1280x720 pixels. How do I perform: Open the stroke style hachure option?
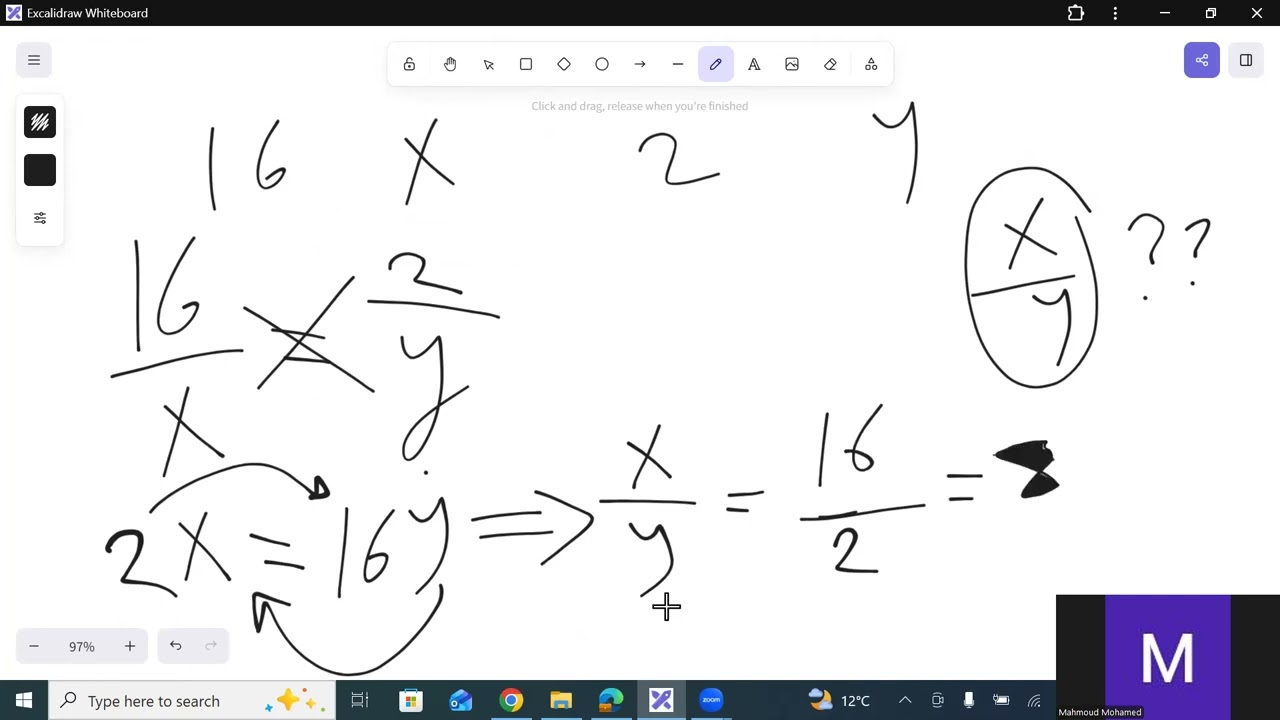pyautogui.click(x=40, y=122)
